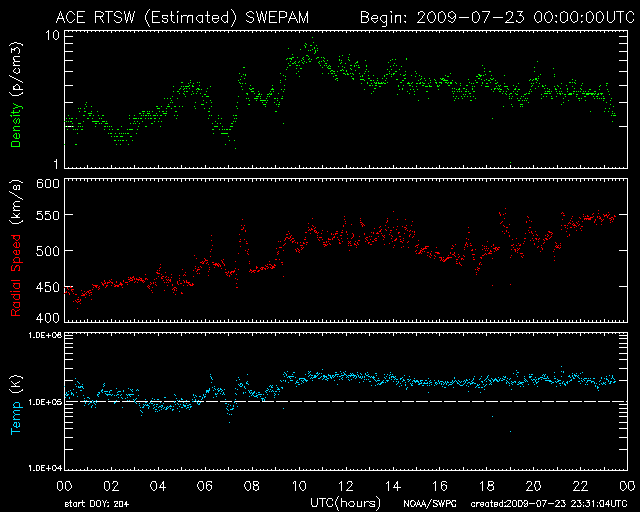Click the "created:2009-07-23 23:31:04UTC" timestamp

tap(549, 504)
